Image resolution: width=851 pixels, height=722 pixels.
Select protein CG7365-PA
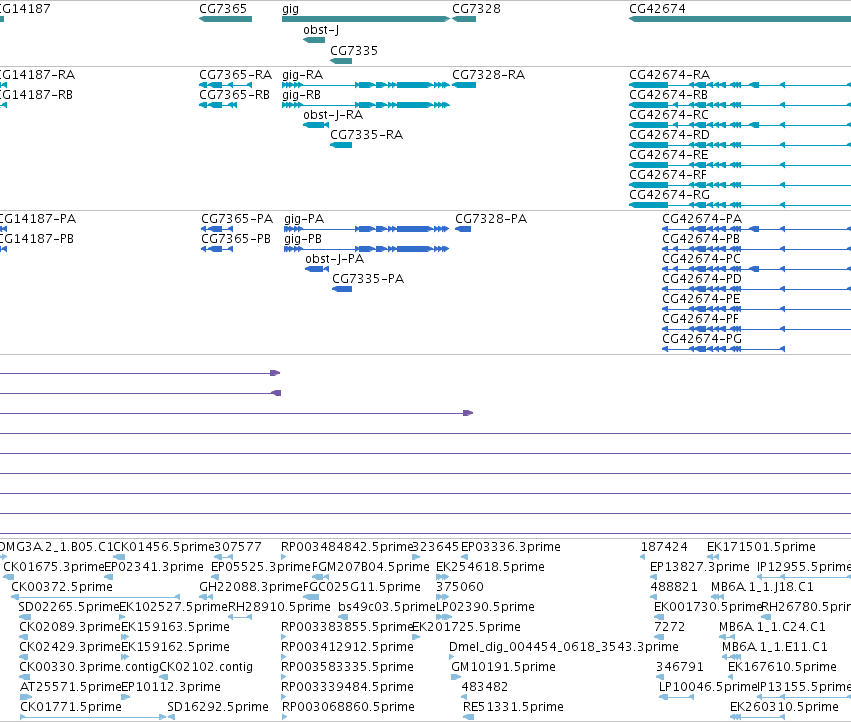coord(217,229)
